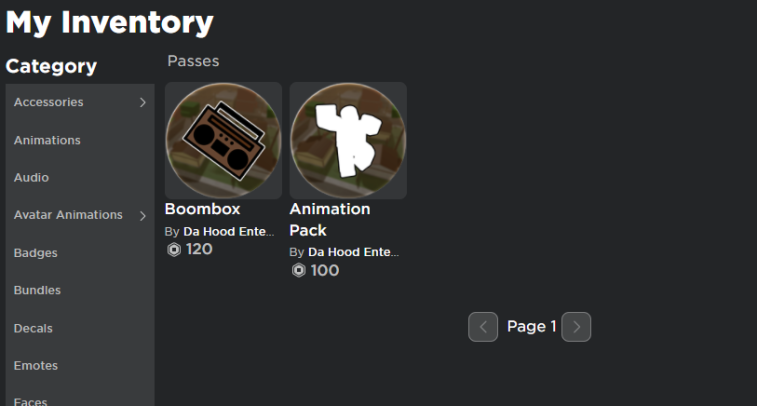Select the Animations category
This screenshot has height=406, width=757.
click(47, 140)
